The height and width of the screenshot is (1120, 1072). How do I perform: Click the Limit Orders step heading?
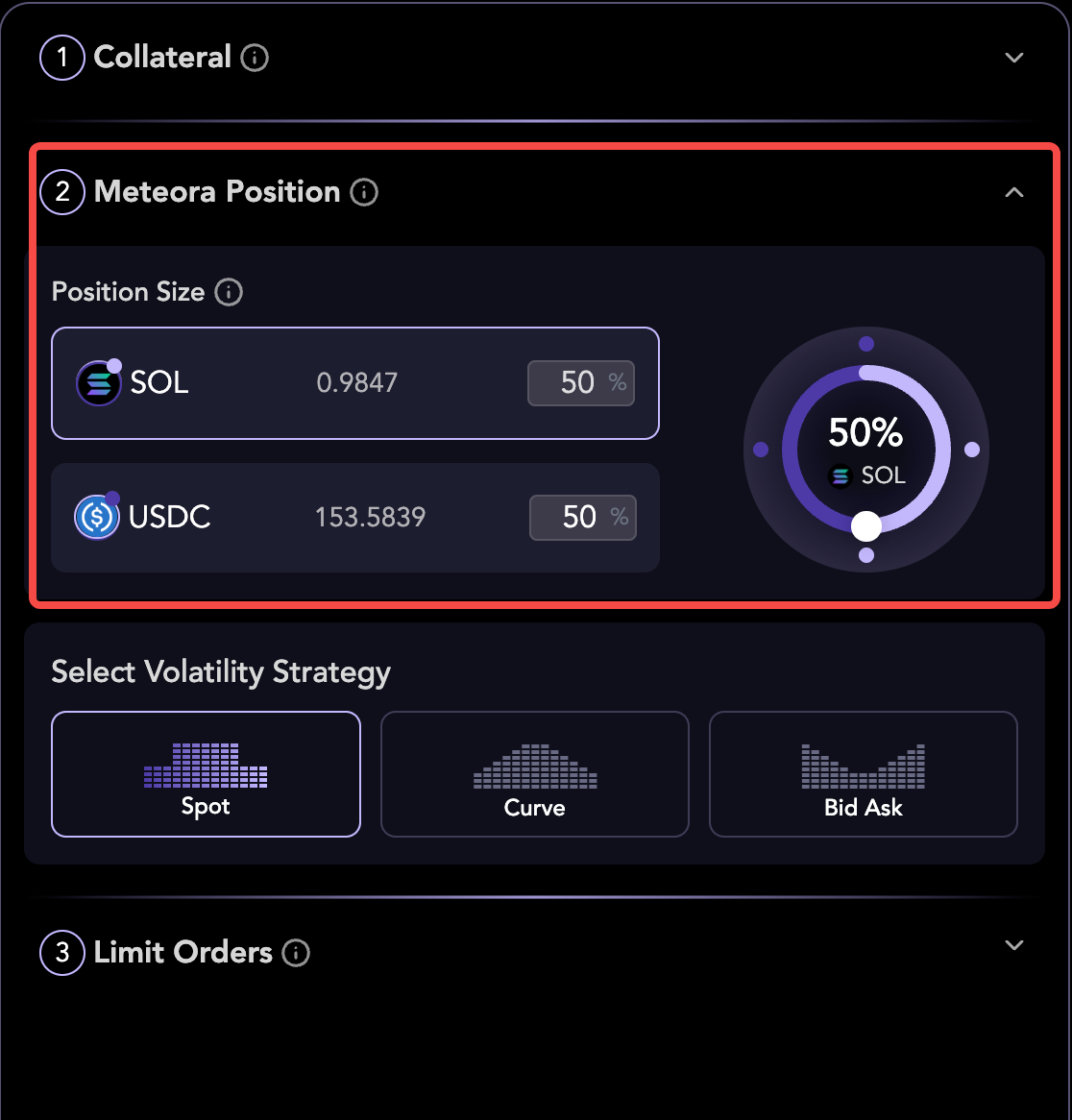tap(183, 953)
